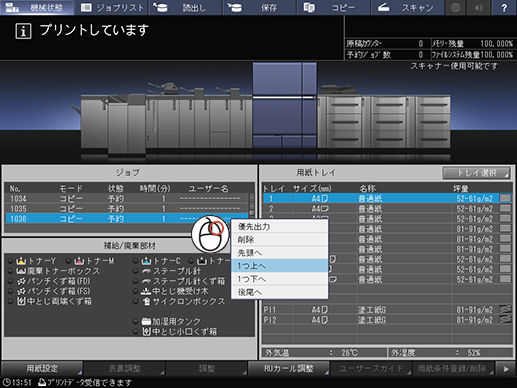Click tray 2 paper level indicator
The height and width of the screenshot is (388, 517).
[x=505, y=208]
